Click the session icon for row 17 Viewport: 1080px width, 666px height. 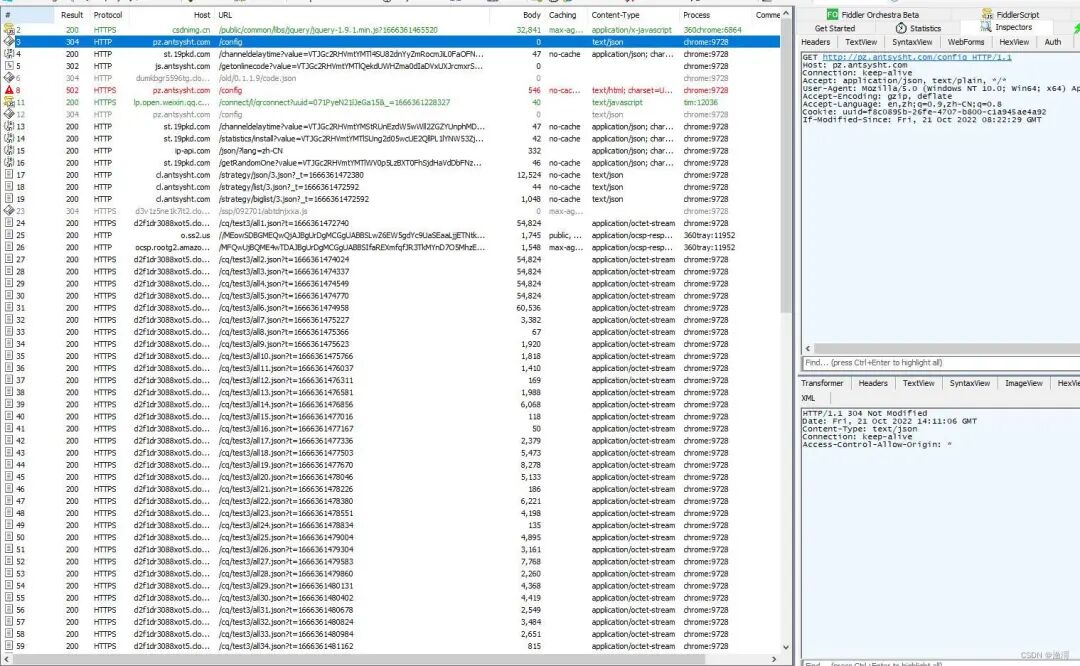click(9, 175)
